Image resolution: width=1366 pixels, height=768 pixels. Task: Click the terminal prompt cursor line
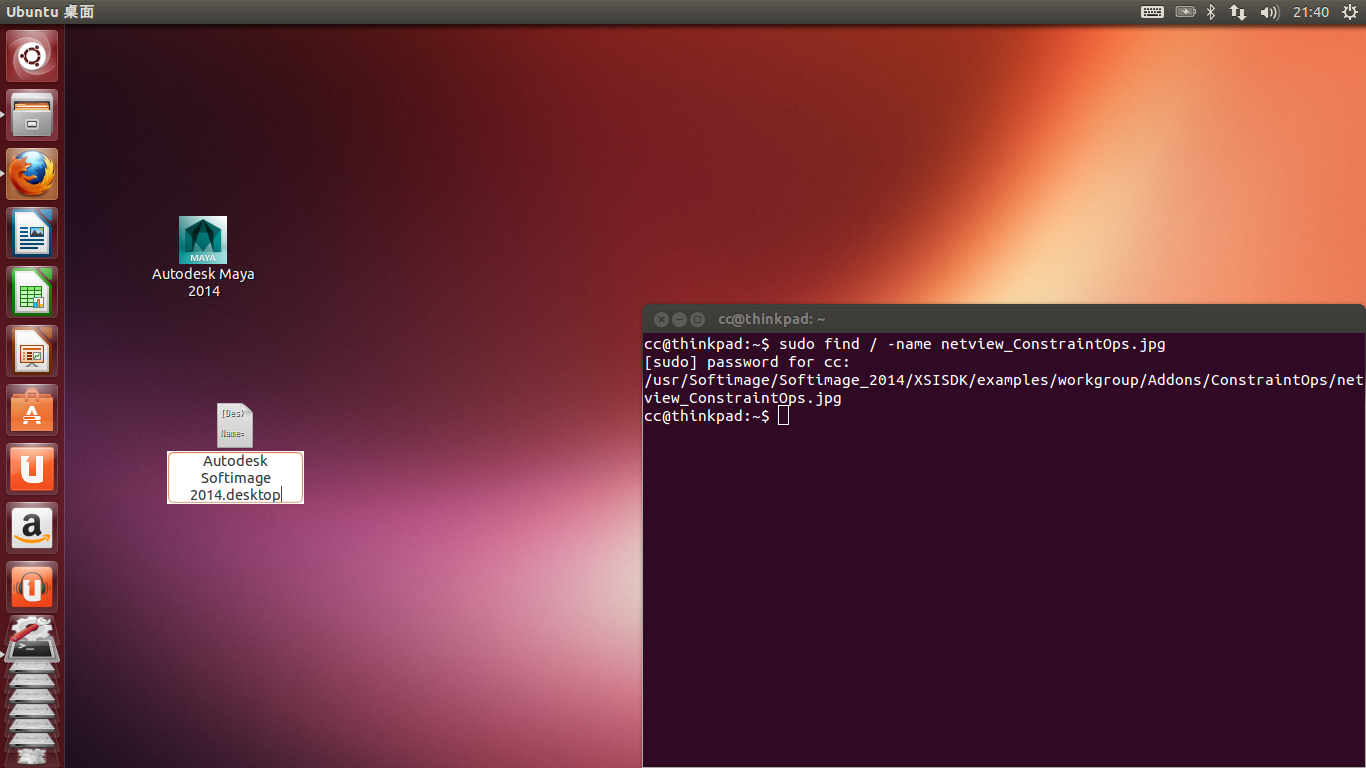[717, 416]
